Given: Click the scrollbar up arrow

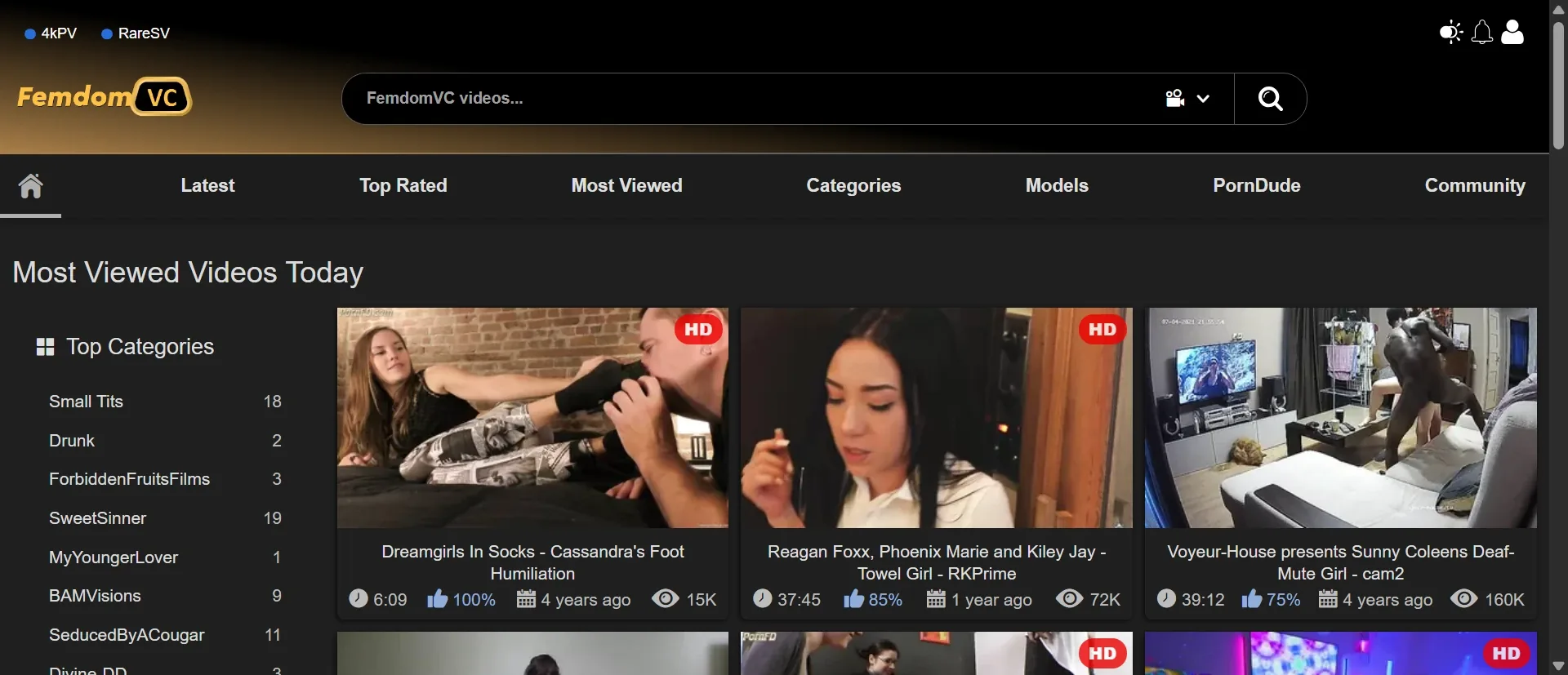Looking at the screenshot, I should (x=1558, y=9).
